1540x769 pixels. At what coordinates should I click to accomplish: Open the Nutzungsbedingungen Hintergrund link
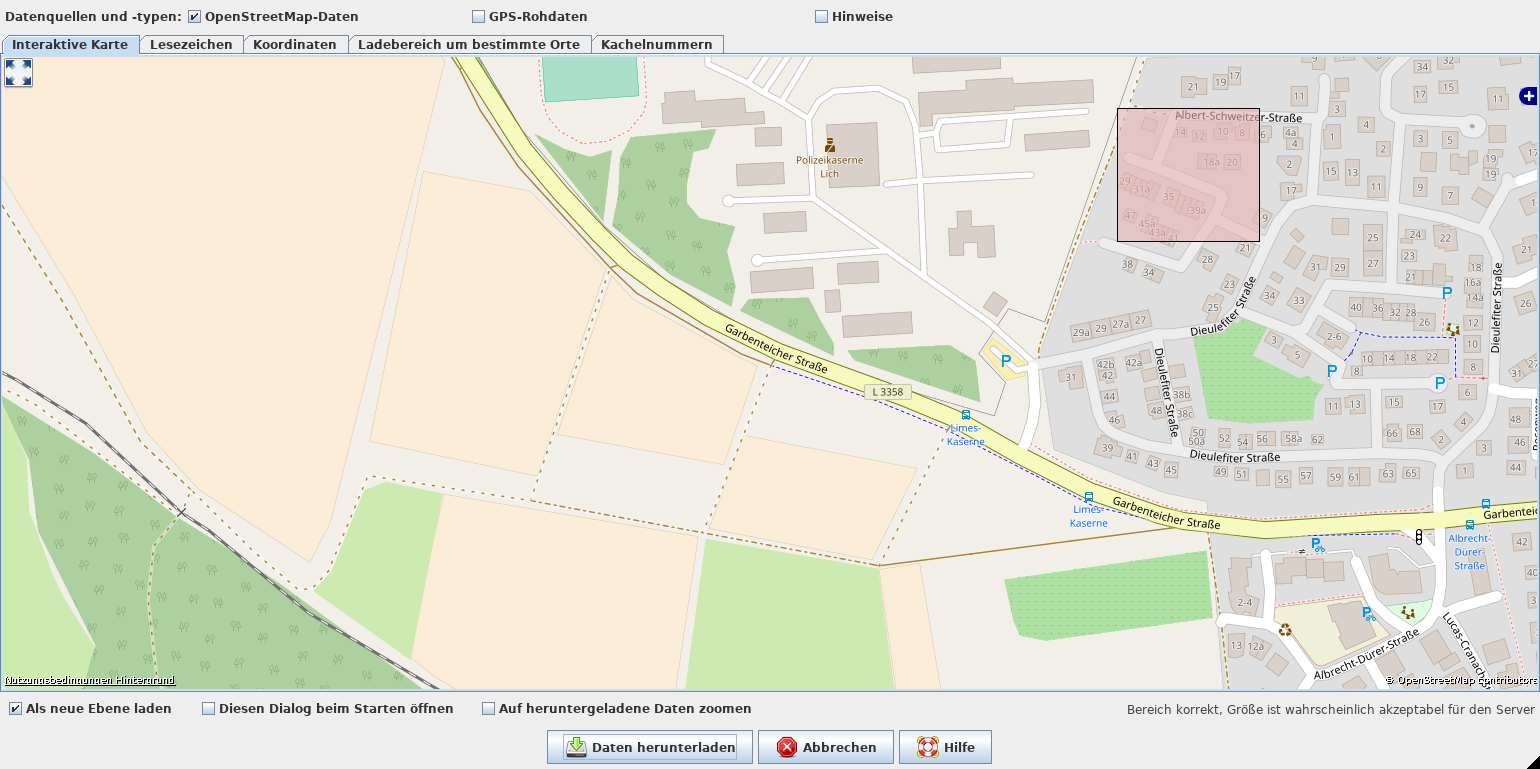point(90,681)
